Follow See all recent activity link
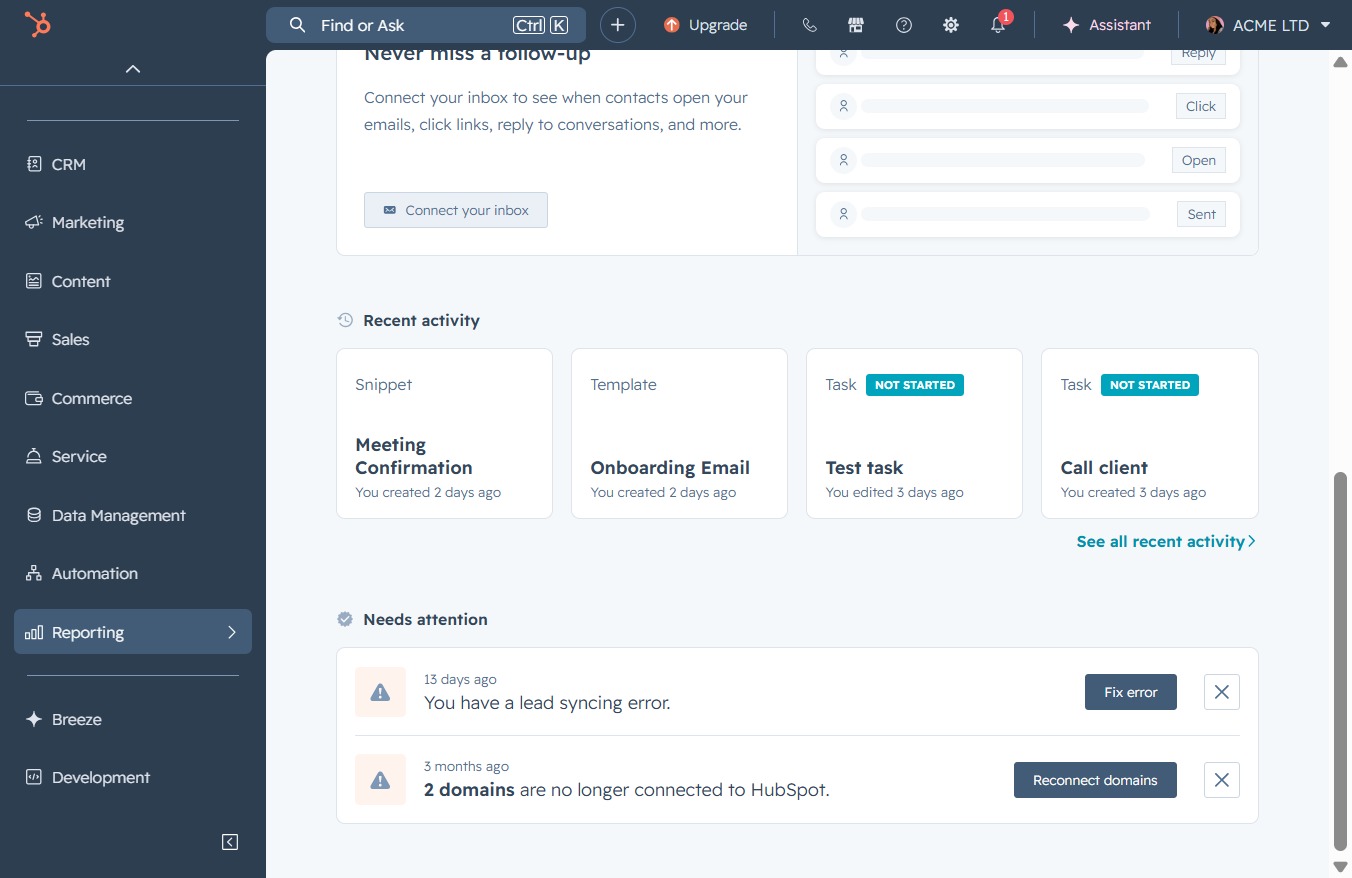Screen dimensions: 1352x878 pyautogui.click(x=1166, y=541)
